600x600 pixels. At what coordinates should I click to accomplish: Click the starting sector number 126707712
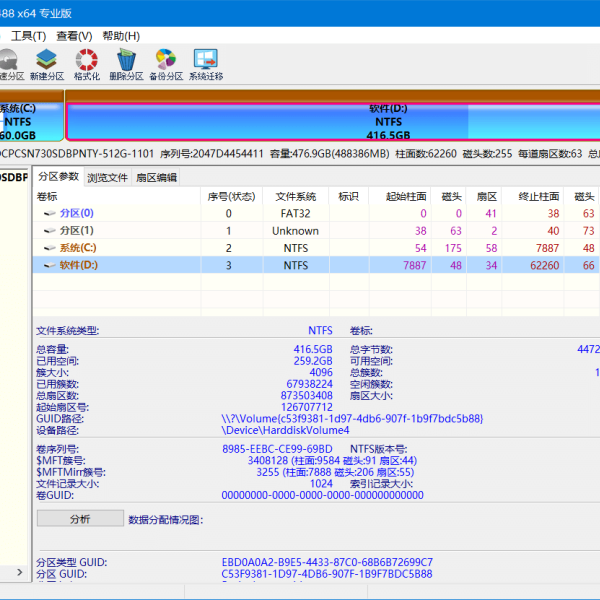tap(307, 407)
